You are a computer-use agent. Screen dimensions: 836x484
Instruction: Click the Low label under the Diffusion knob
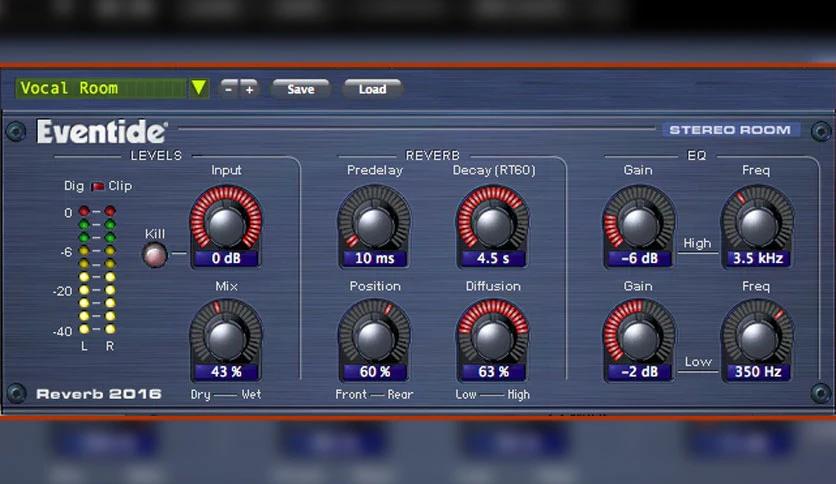point(465,394)
